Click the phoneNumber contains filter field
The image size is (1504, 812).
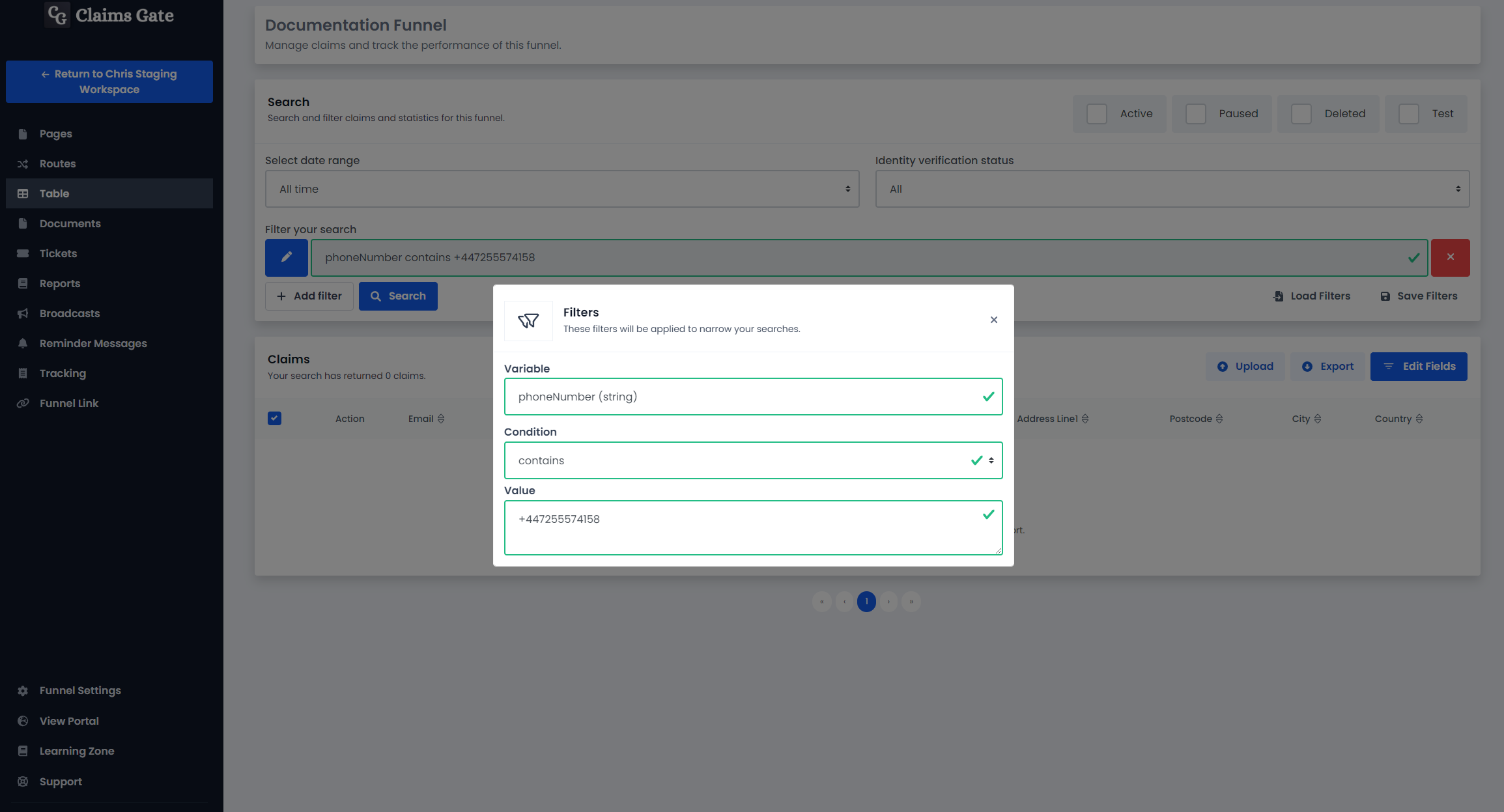tap(870, 258)
